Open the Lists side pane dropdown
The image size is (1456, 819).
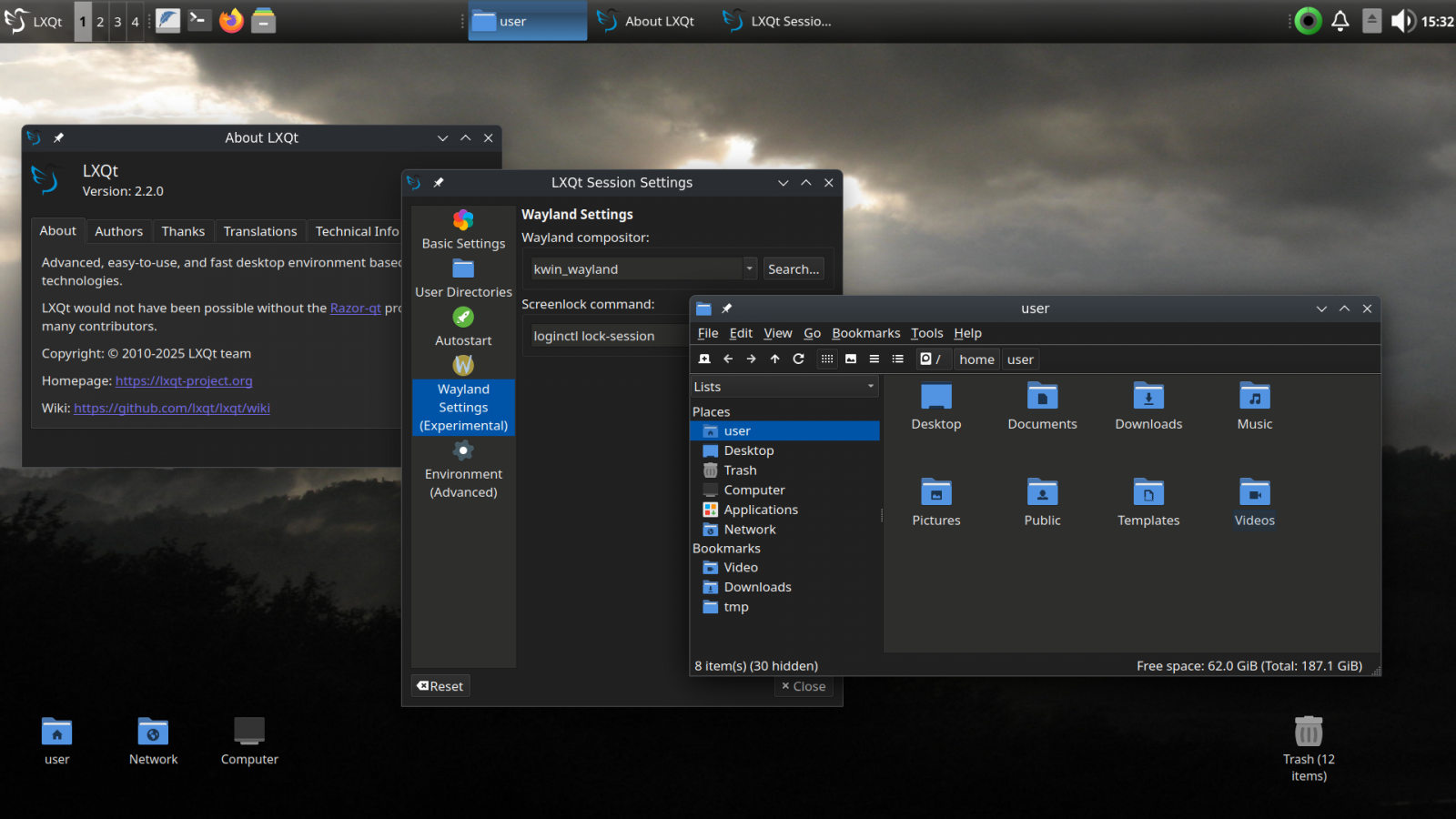(784, 387)
